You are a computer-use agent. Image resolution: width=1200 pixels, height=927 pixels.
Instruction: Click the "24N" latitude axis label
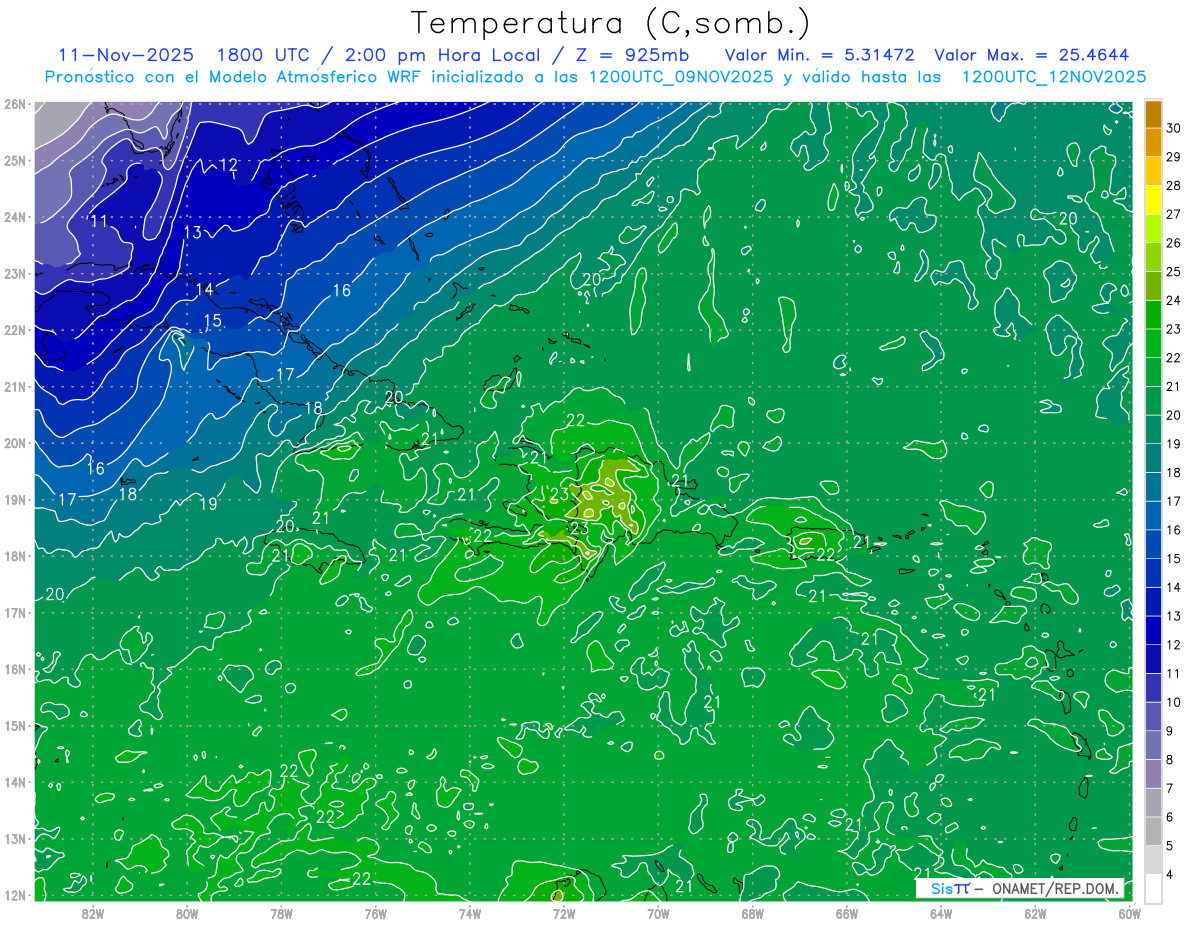tap(15, 216)
